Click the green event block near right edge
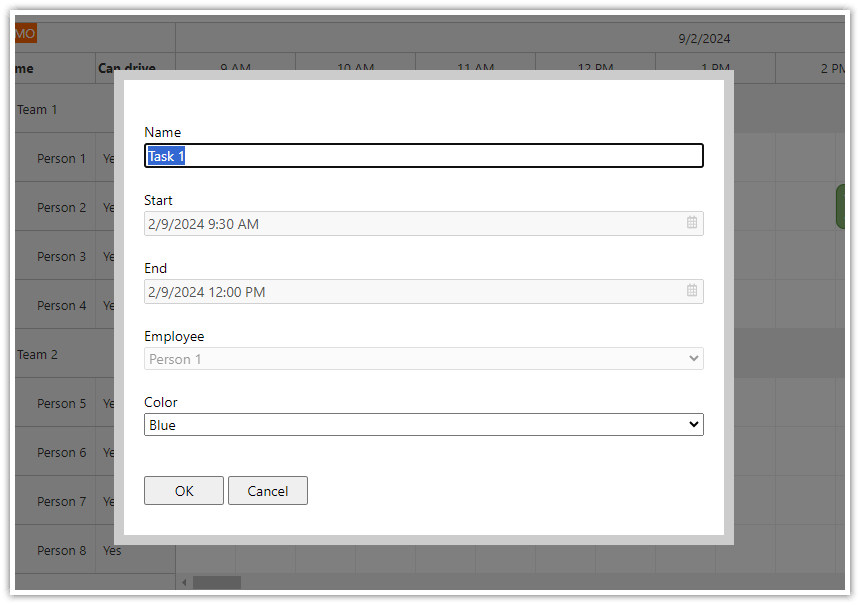860x605 pixels. pyautogui.click(x=845, y=207)
